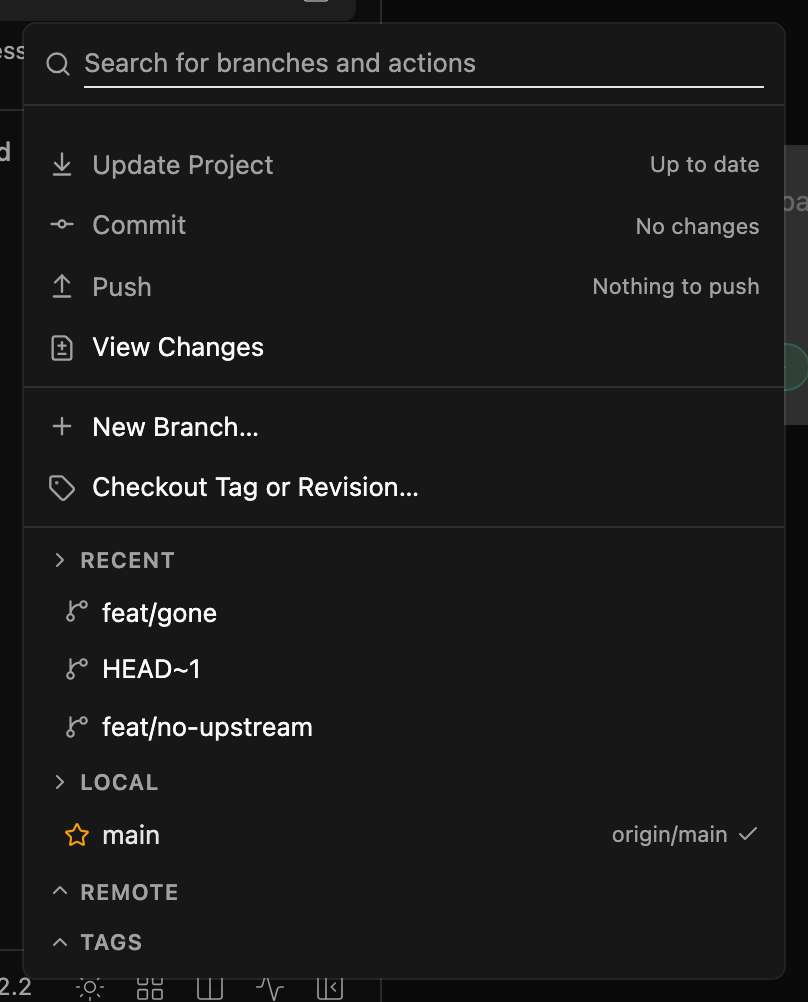Click the Update Project download icon
The image size is (808, 1002).
click(x=62, y=165)
